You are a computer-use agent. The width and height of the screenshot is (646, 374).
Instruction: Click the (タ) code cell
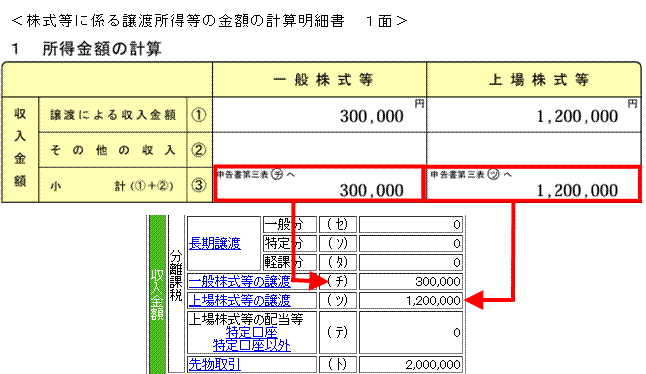click(337, 262)
